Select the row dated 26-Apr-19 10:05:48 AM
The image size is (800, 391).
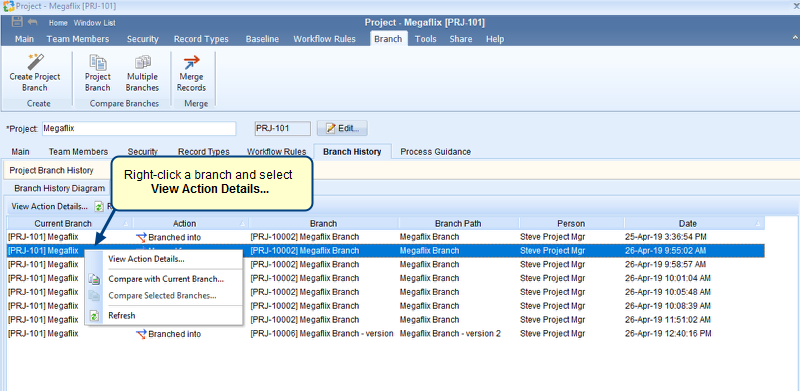(x=385, y=292)
